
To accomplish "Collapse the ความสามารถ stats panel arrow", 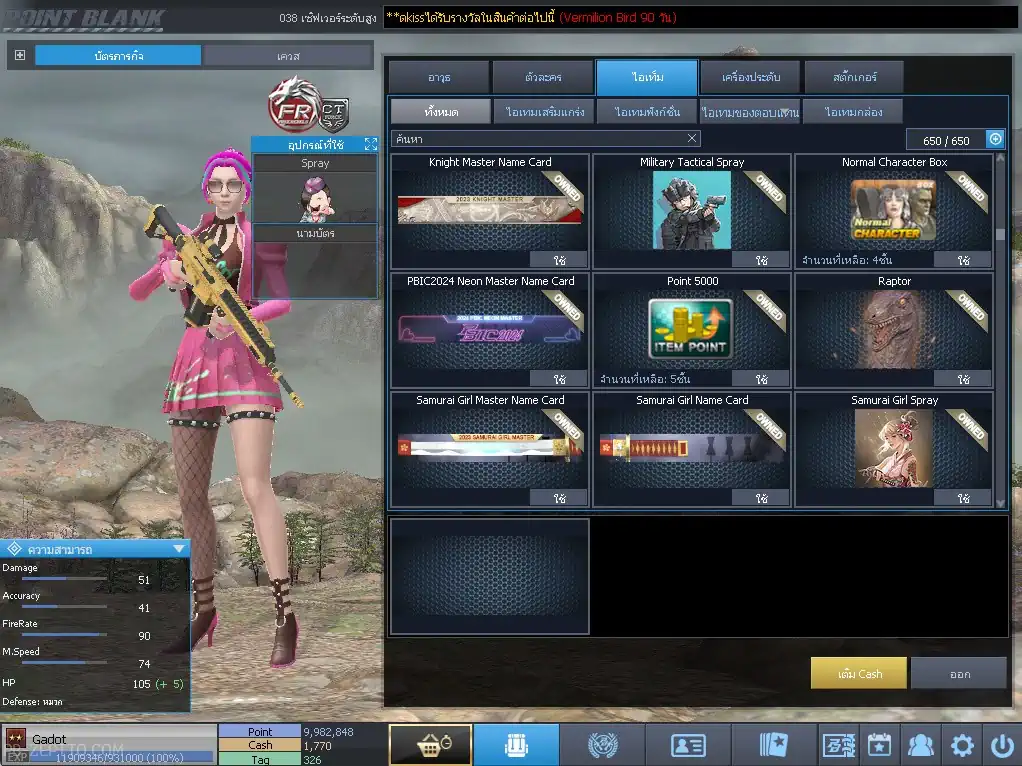I will [178, 548].
